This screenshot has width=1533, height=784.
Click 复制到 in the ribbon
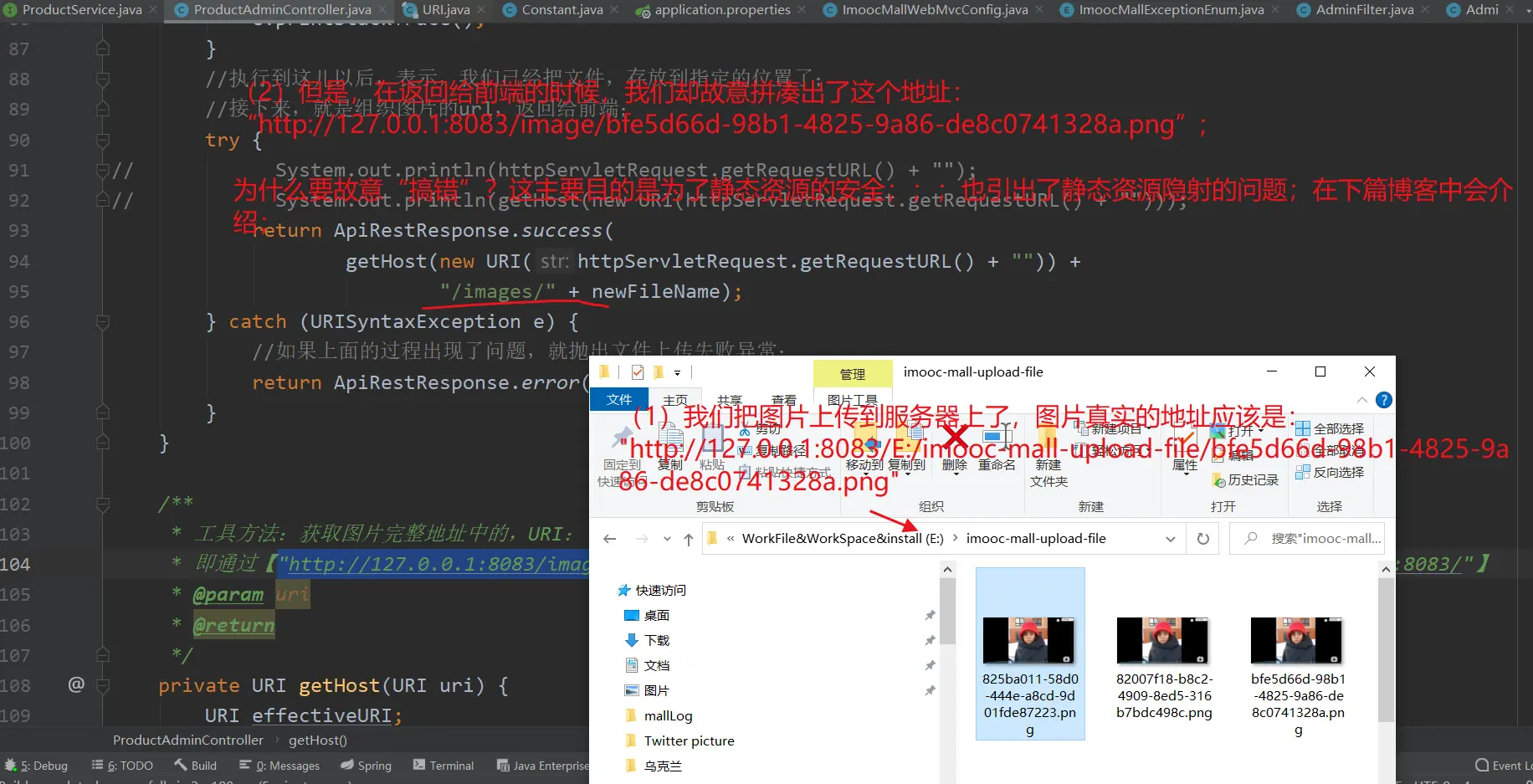tap(906, 449)
